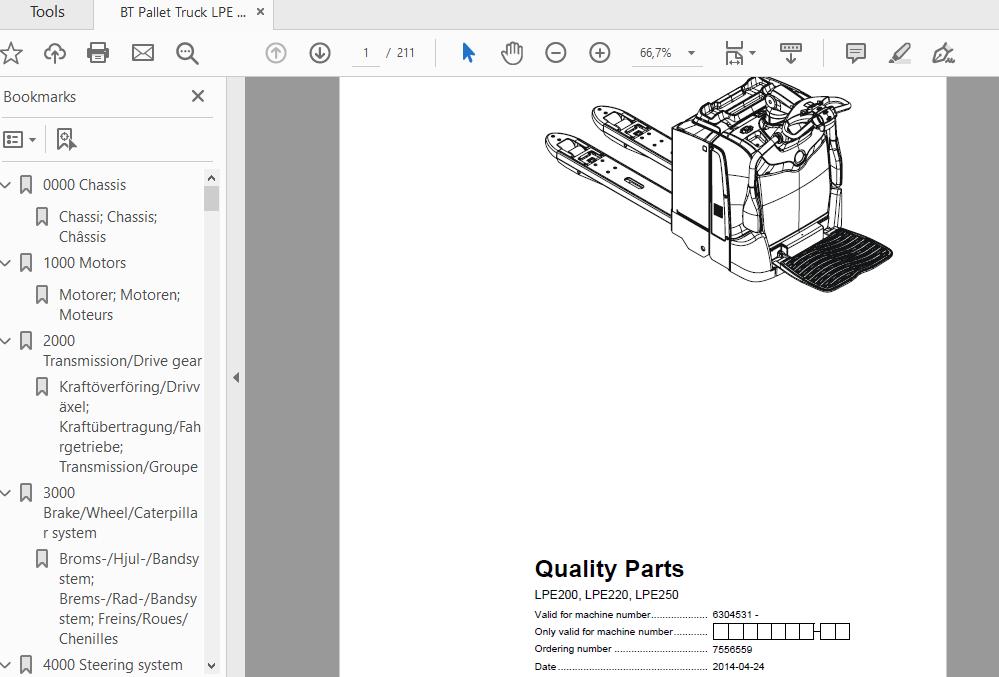Click the Quality Parts heading
The width and height of the screenshot is (999, 677).
coord(608,569)
